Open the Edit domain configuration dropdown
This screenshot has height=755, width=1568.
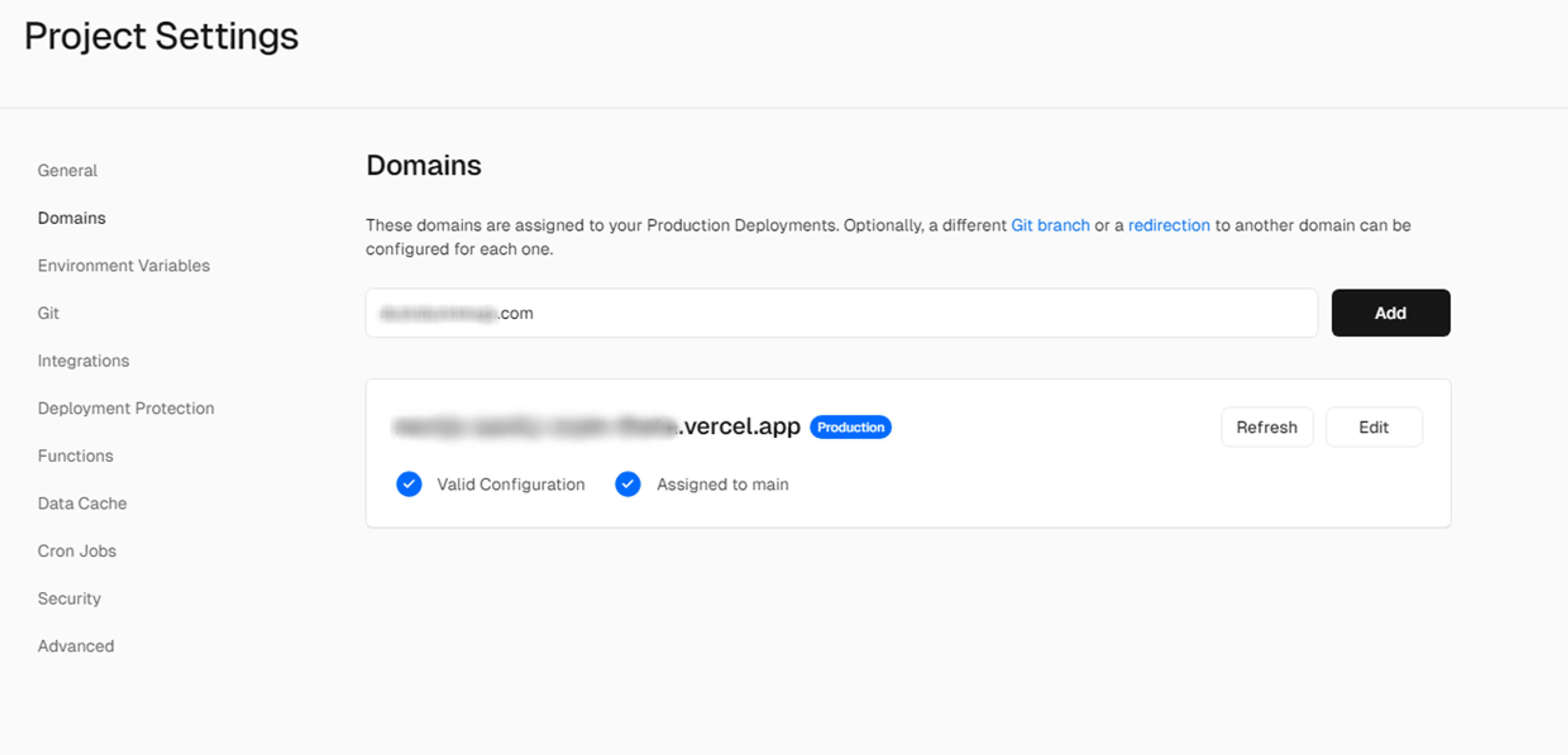(x=1374, y=427)
